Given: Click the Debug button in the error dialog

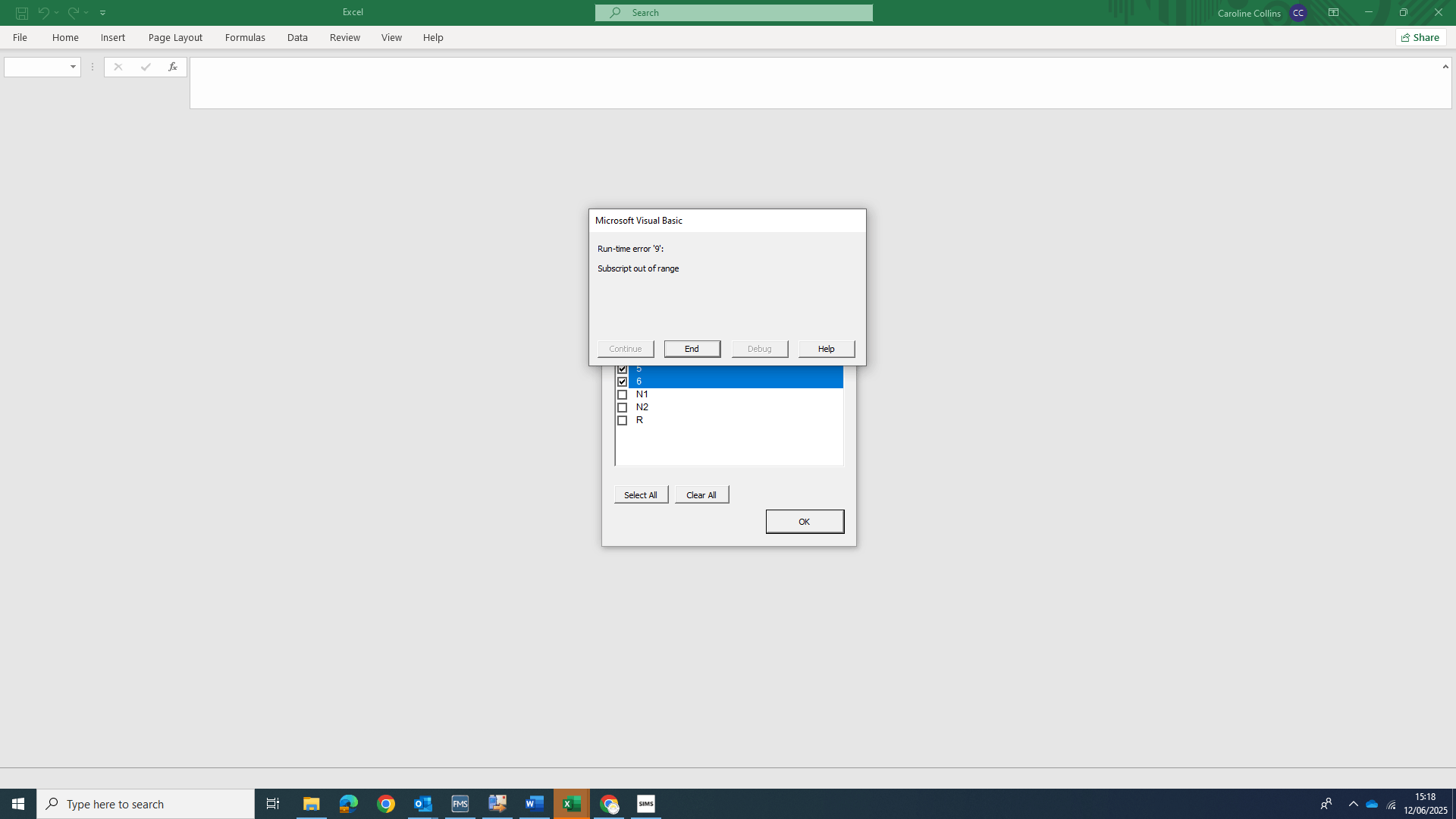Looking at the screenshot, I should point(759,349).
